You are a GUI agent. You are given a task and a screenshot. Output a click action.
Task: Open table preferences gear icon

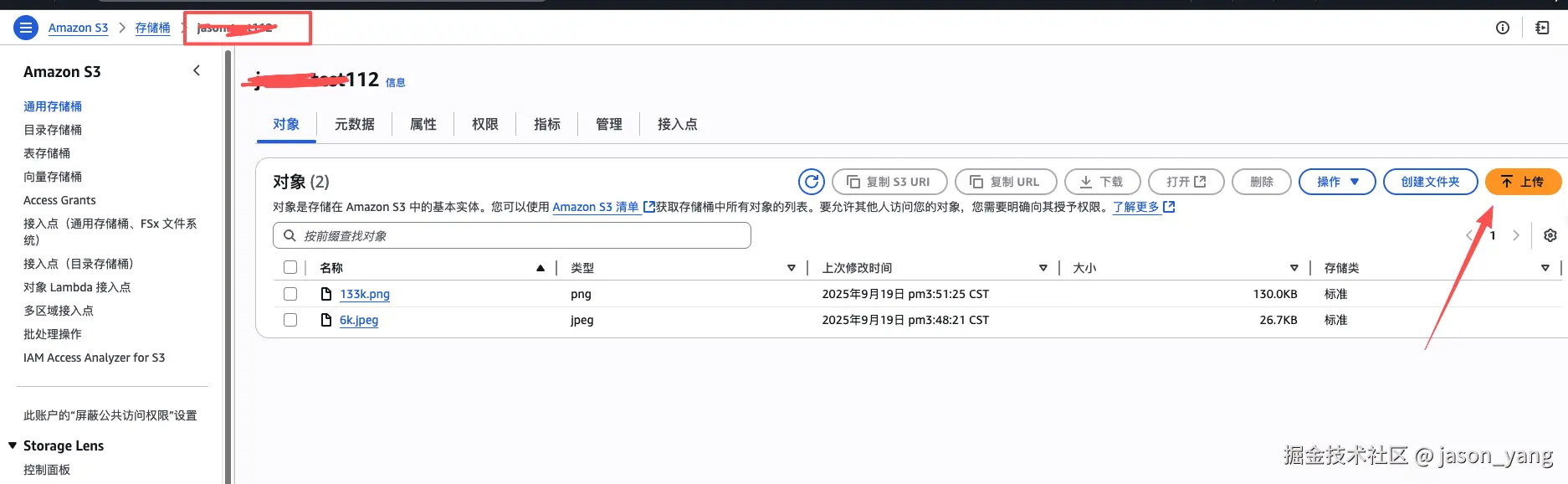coord(1550,235)
